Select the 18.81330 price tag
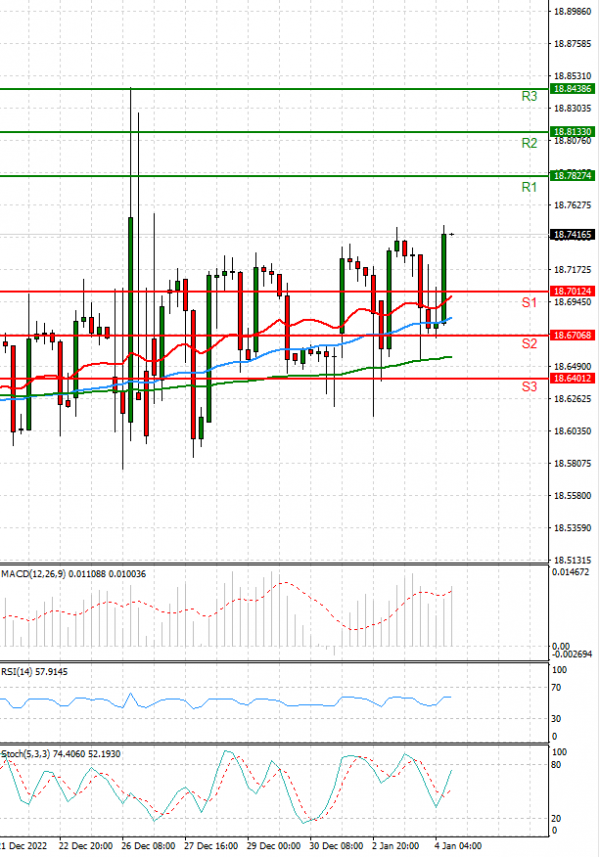This screenshot has height=857, width=600. click(x=572, y=132)
